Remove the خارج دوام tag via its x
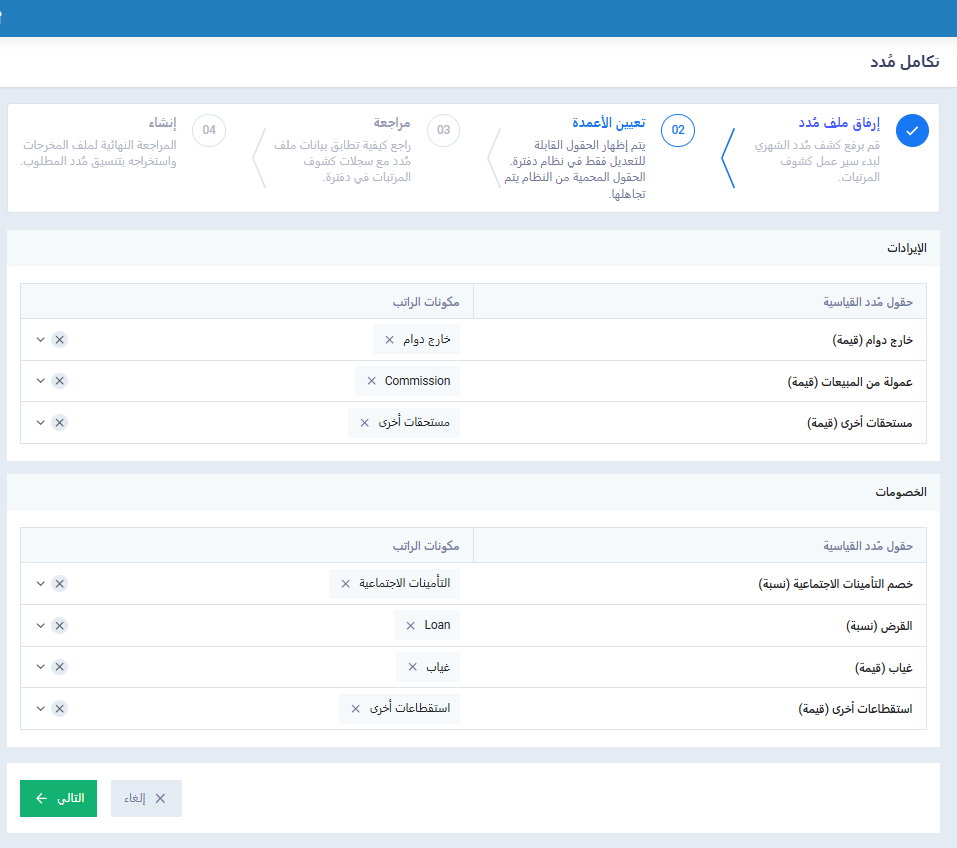 389,340
